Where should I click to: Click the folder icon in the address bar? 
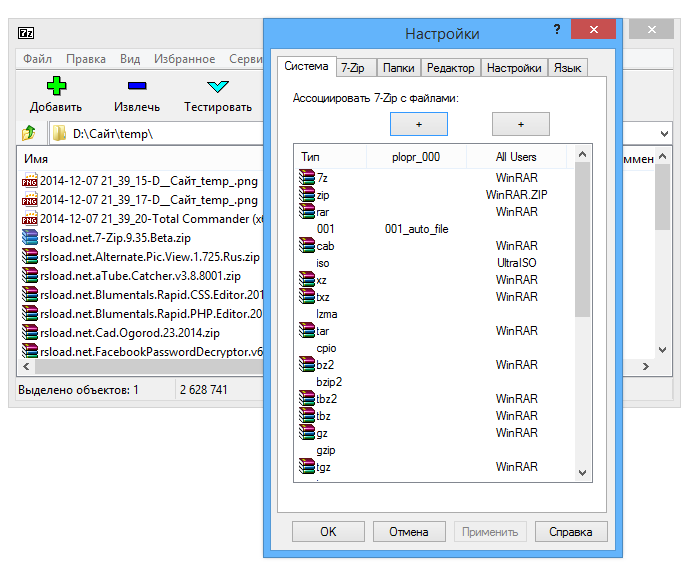point(59,133)
